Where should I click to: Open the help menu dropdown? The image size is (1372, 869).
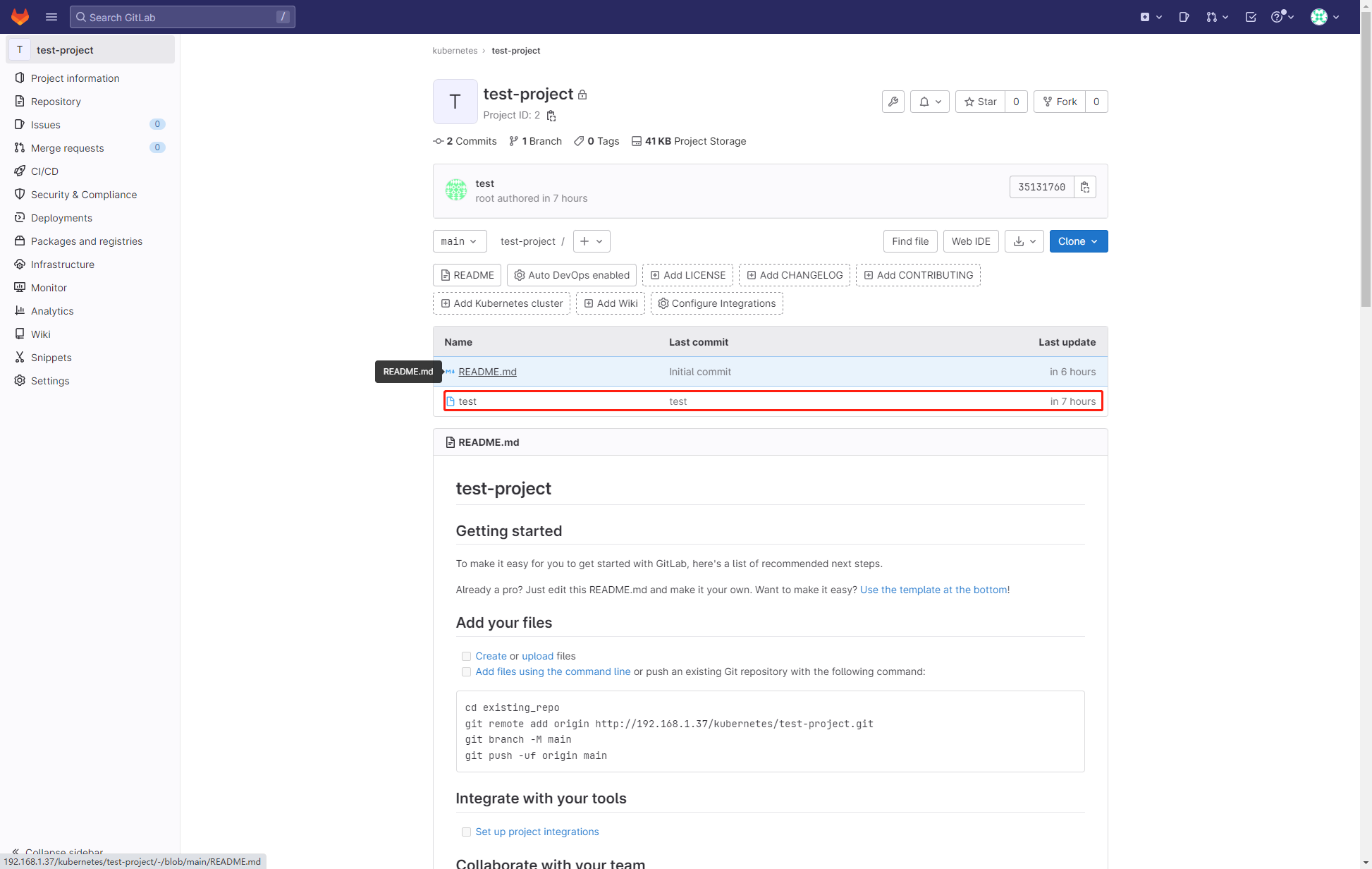(x=1282, y=17)
